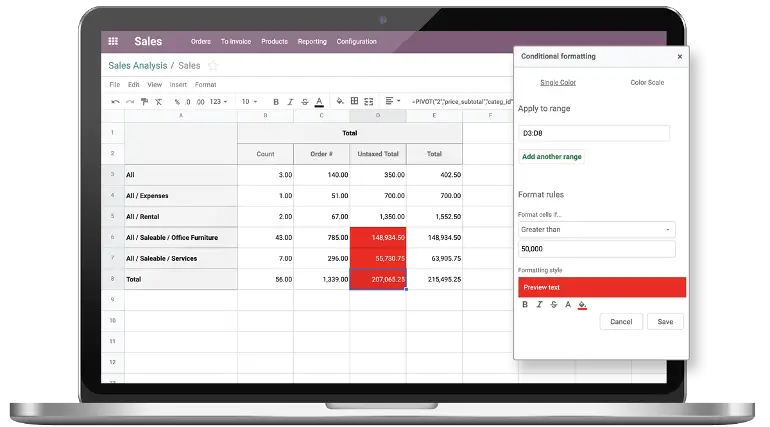Select row 6 header

(x=112, y=237)
